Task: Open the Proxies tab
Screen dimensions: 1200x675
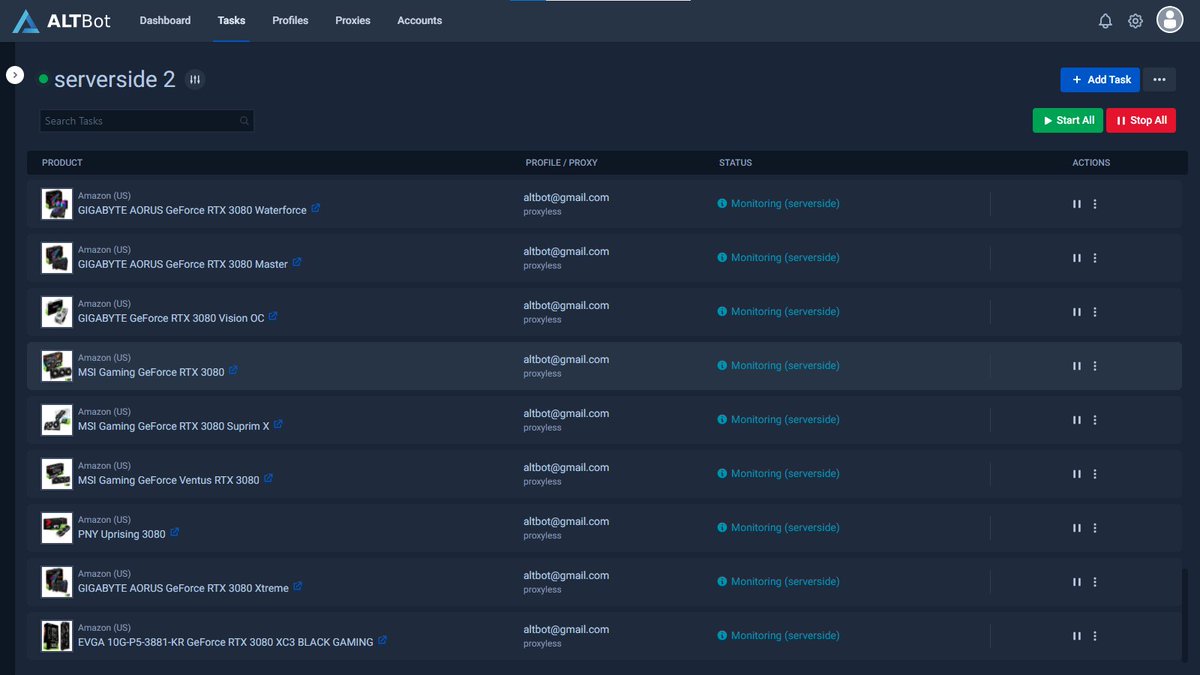Action: coord(353,20)
